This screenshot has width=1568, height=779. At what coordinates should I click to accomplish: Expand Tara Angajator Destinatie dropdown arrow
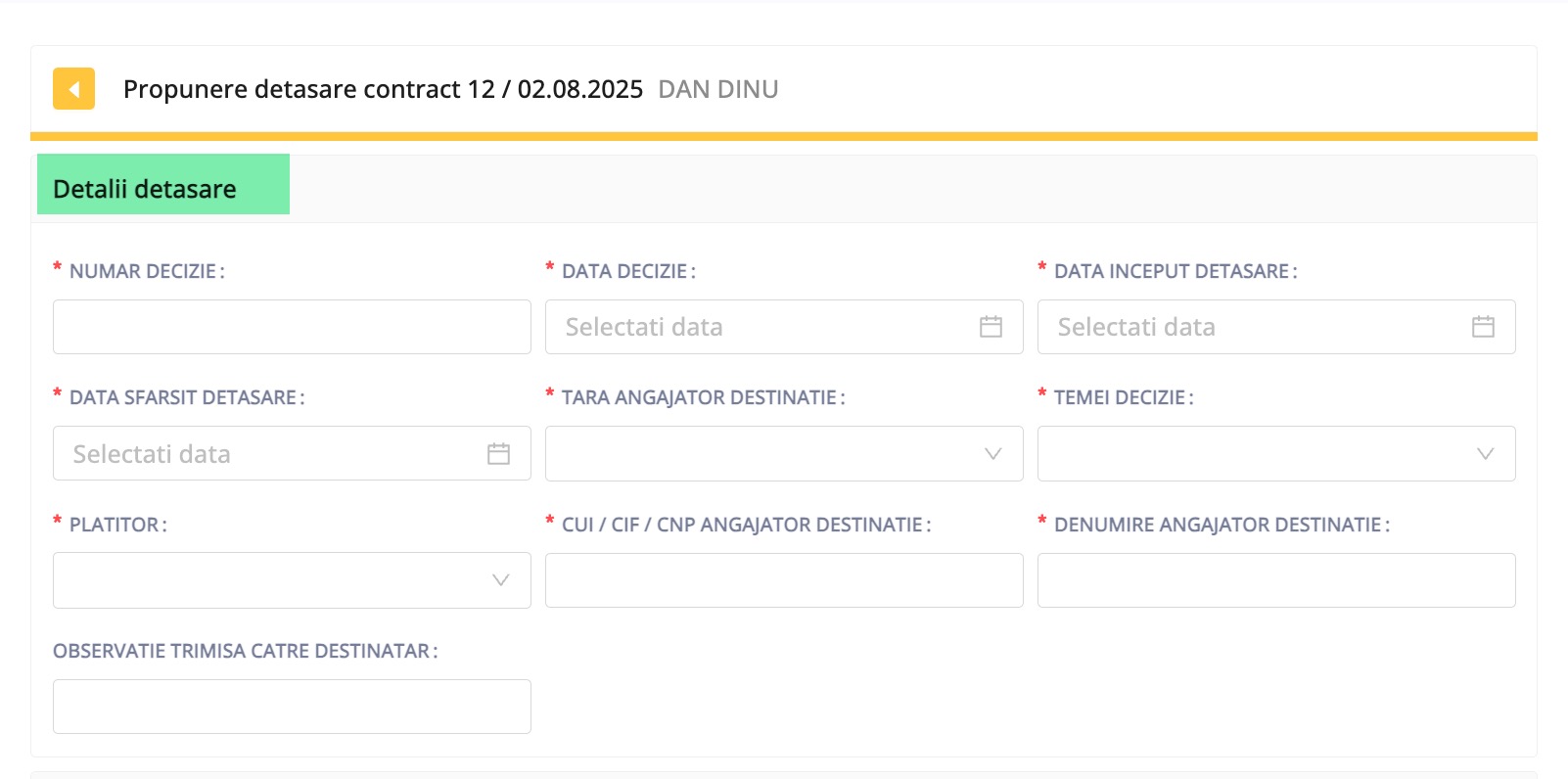point(992,453)
